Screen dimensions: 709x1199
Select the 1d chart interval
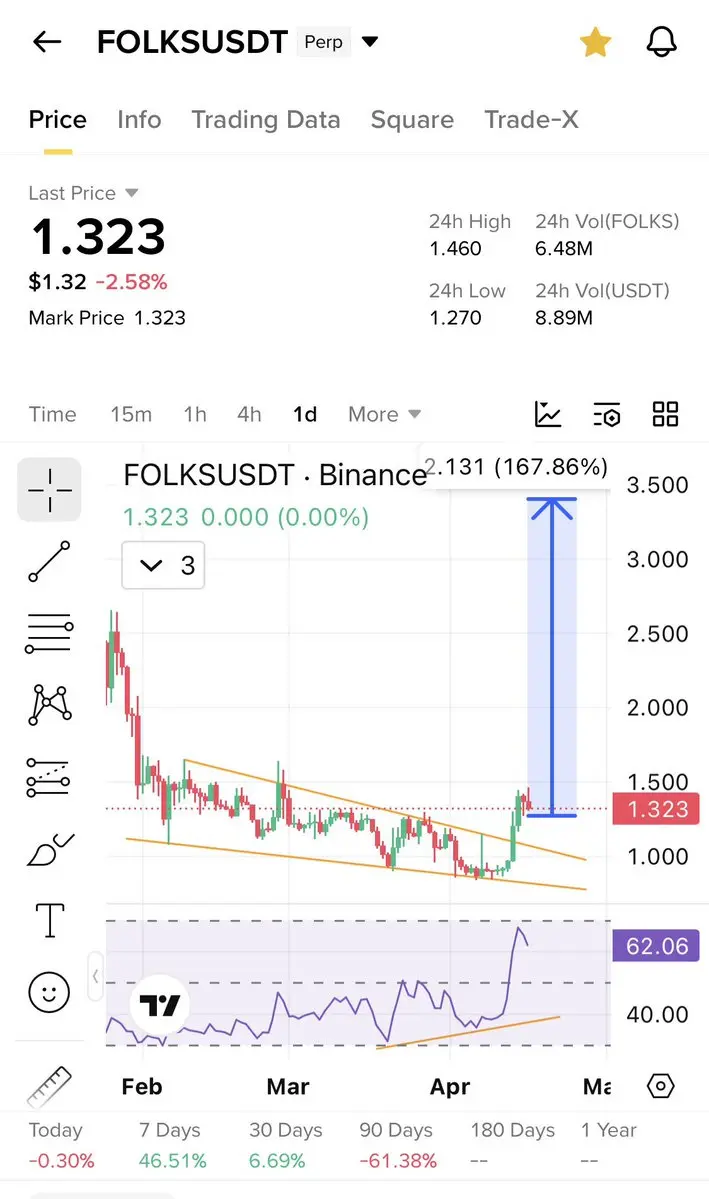pyautogui.click(x=305, y=414)
